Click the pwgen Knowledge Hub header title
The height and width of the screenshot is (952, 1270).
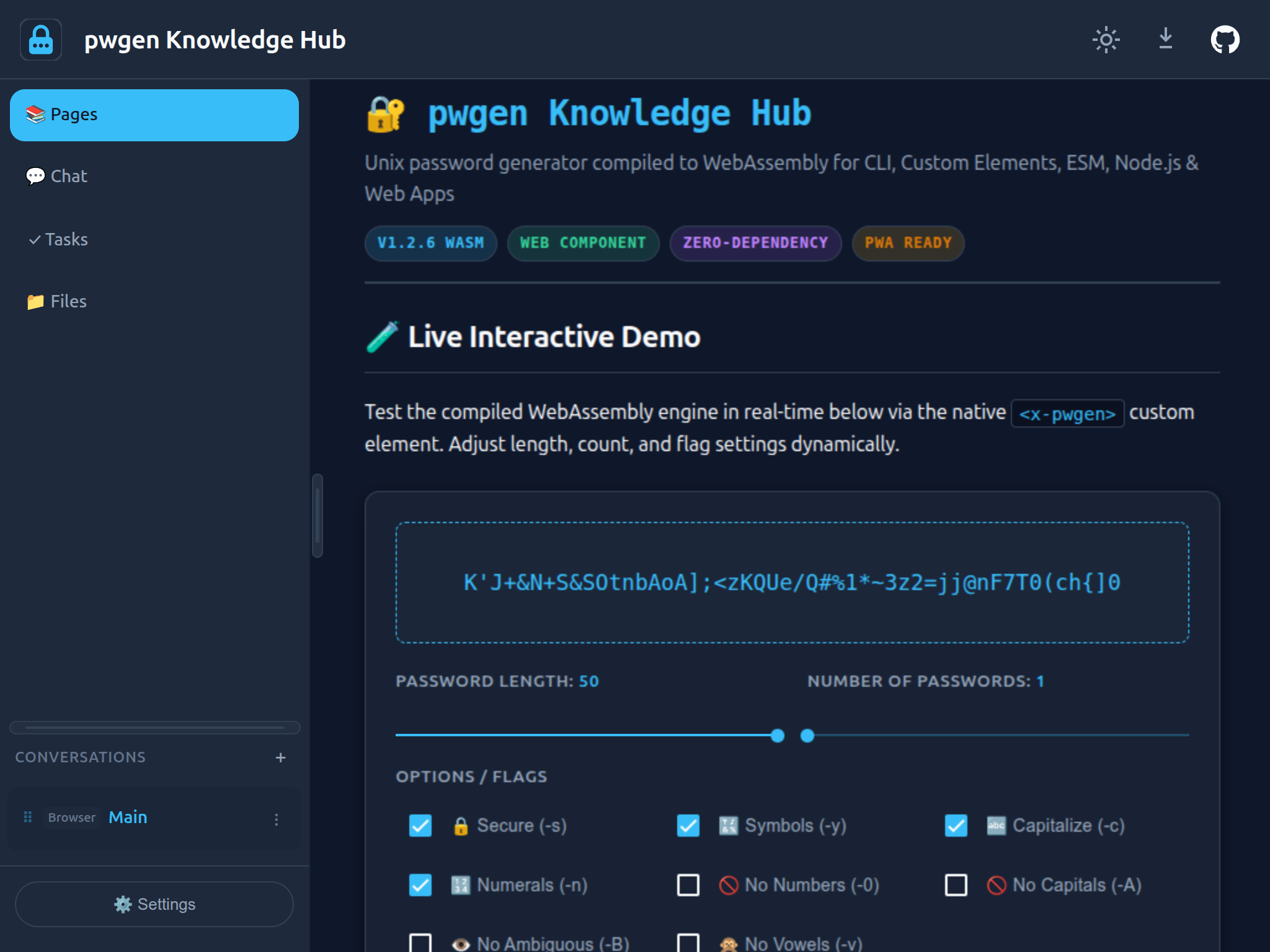[215, 40]
